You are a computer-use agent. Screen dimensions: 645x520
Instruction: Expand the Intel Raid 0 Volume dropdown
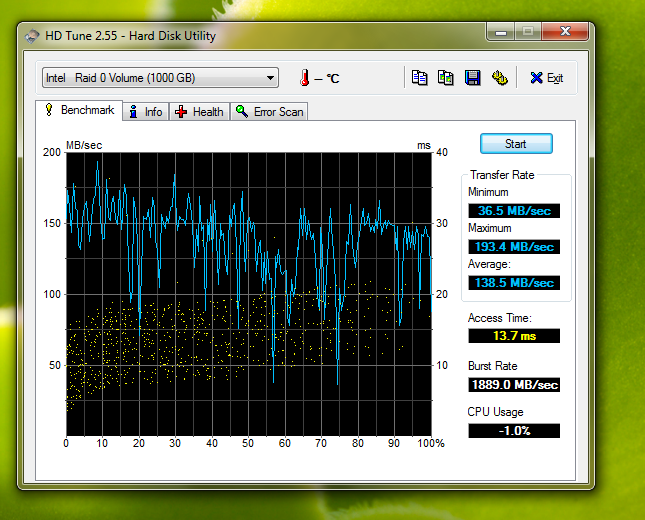(x=271, y=78)
